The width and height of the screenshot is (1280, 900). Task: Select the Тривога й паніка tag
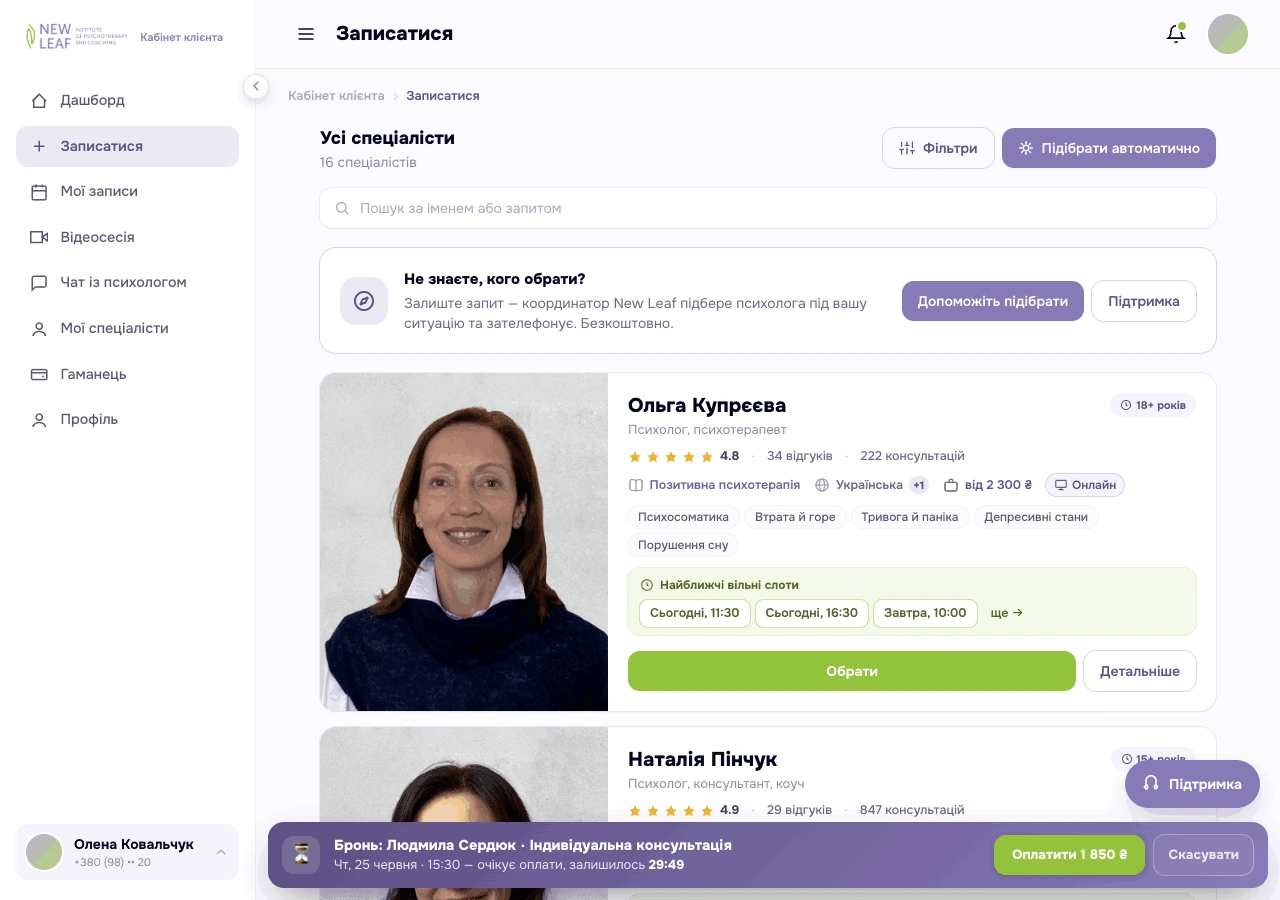click(910, 517)
